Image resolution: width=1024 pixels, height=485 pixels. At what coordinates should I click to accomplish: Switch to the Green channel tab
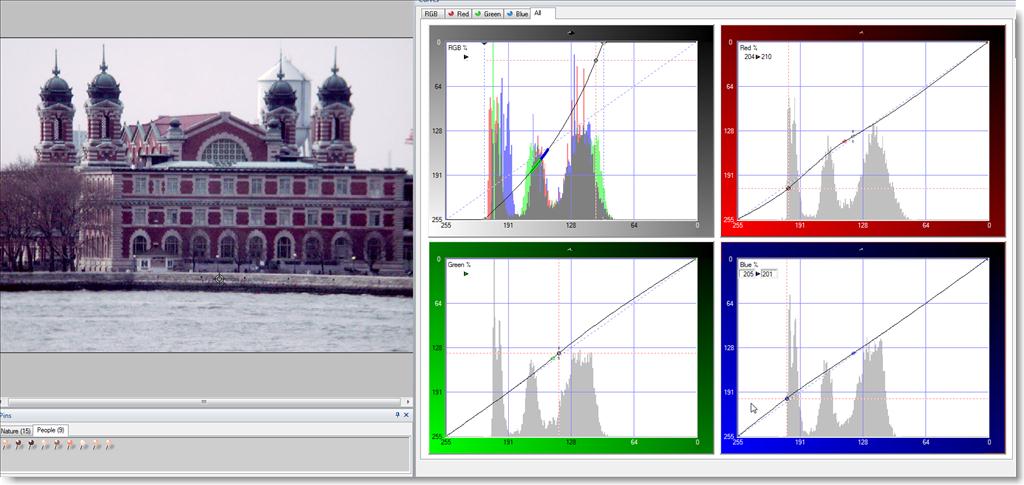tap(487, 14)
